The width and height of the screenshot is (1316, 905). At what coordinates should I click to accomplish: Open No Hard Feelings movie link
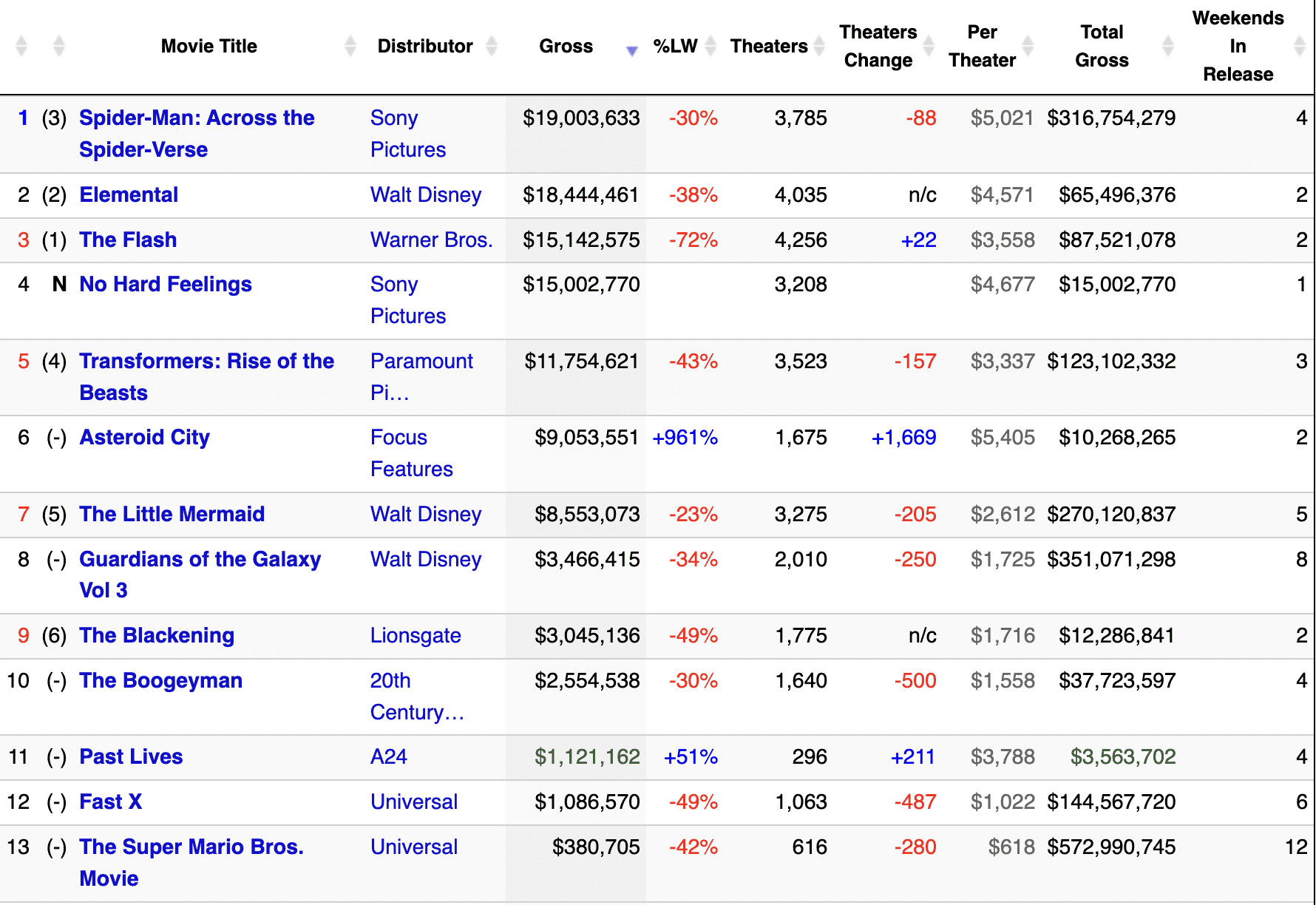(x=166, y=284)
